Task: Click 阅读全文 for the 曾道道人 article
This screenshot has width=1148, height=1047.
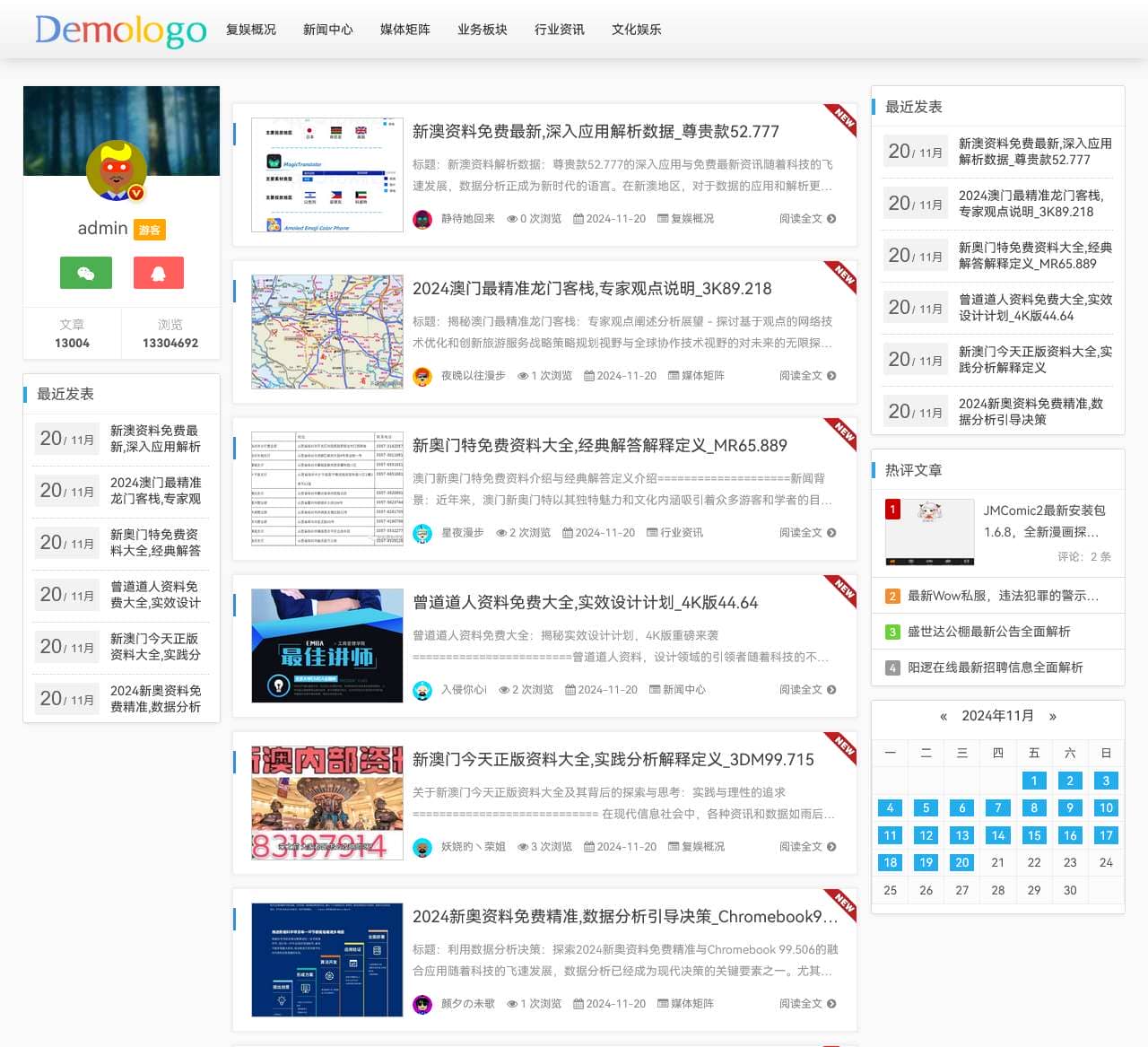Action: [800, 690]
